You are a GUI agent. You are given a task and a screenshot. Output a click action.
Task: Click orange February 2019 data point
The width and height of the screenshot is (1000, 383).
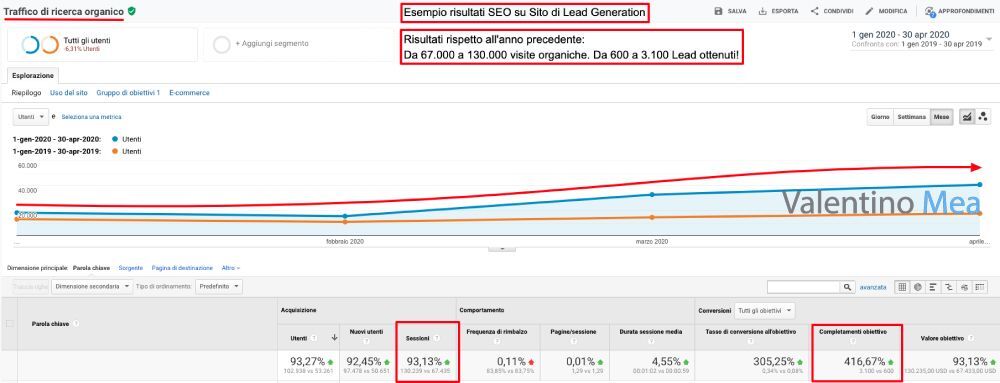(345, 222)
